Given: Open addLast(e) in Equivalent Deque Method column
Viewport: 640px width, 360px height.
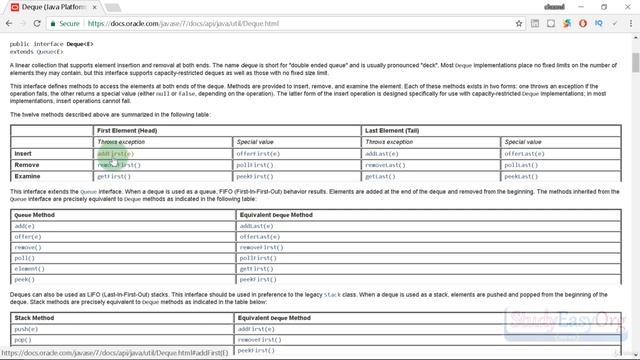Looking at the screenshot, I should click(x=256, y=226).
